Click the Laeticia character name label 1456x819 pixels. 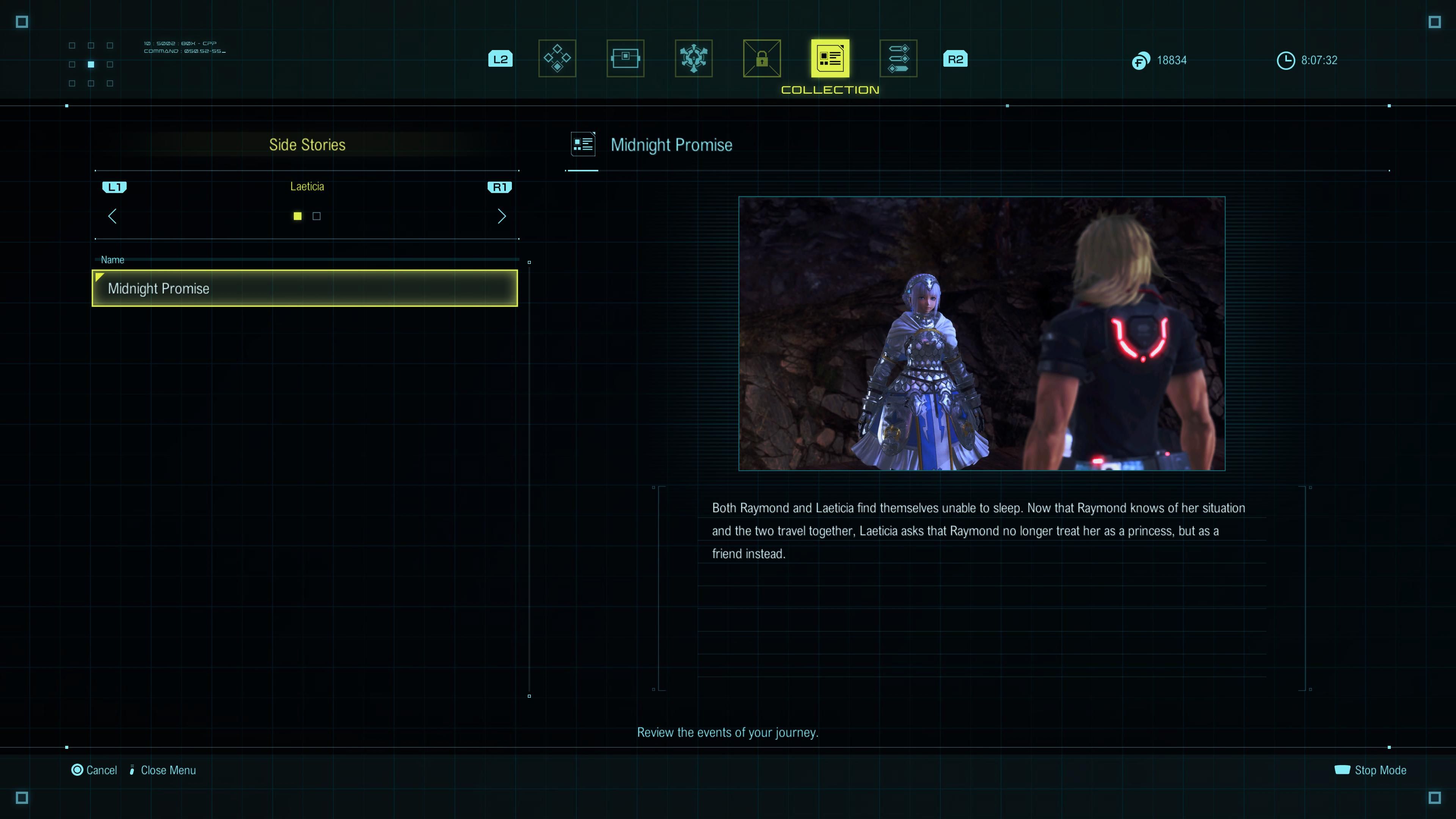point(307,187)
